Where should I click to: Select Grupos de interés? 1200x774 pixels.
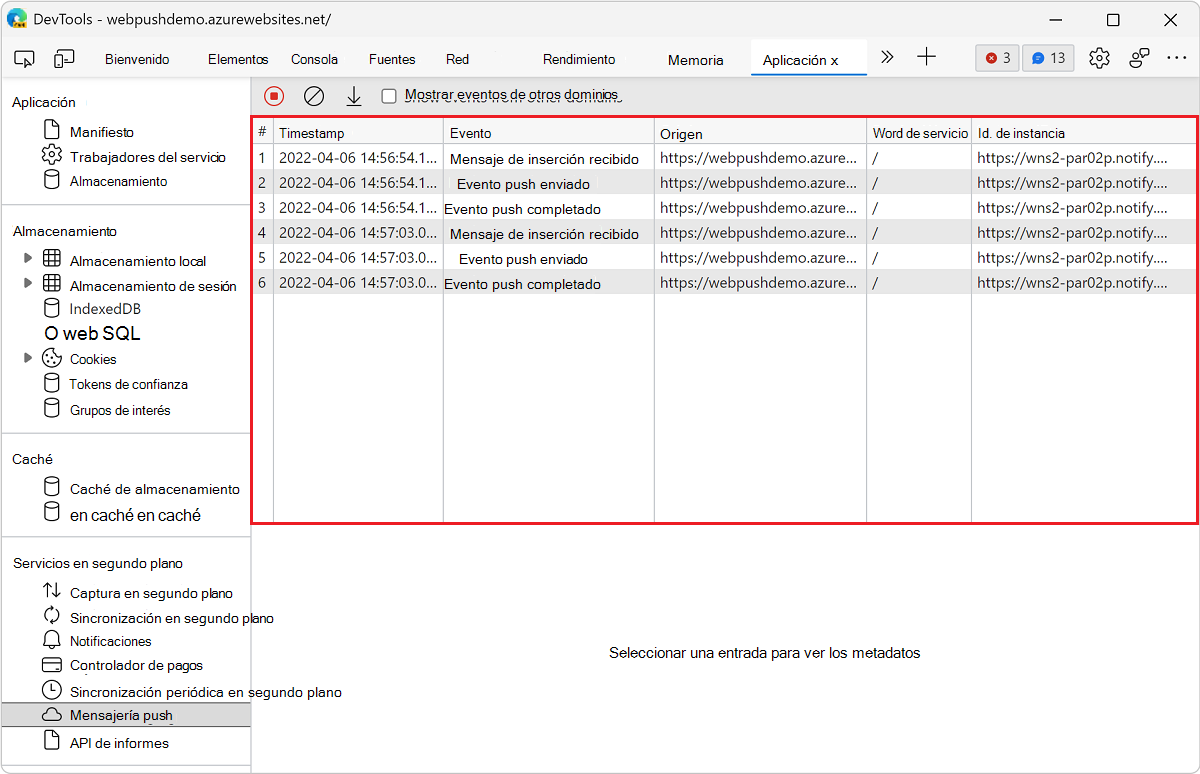click(x=120, y=410)
